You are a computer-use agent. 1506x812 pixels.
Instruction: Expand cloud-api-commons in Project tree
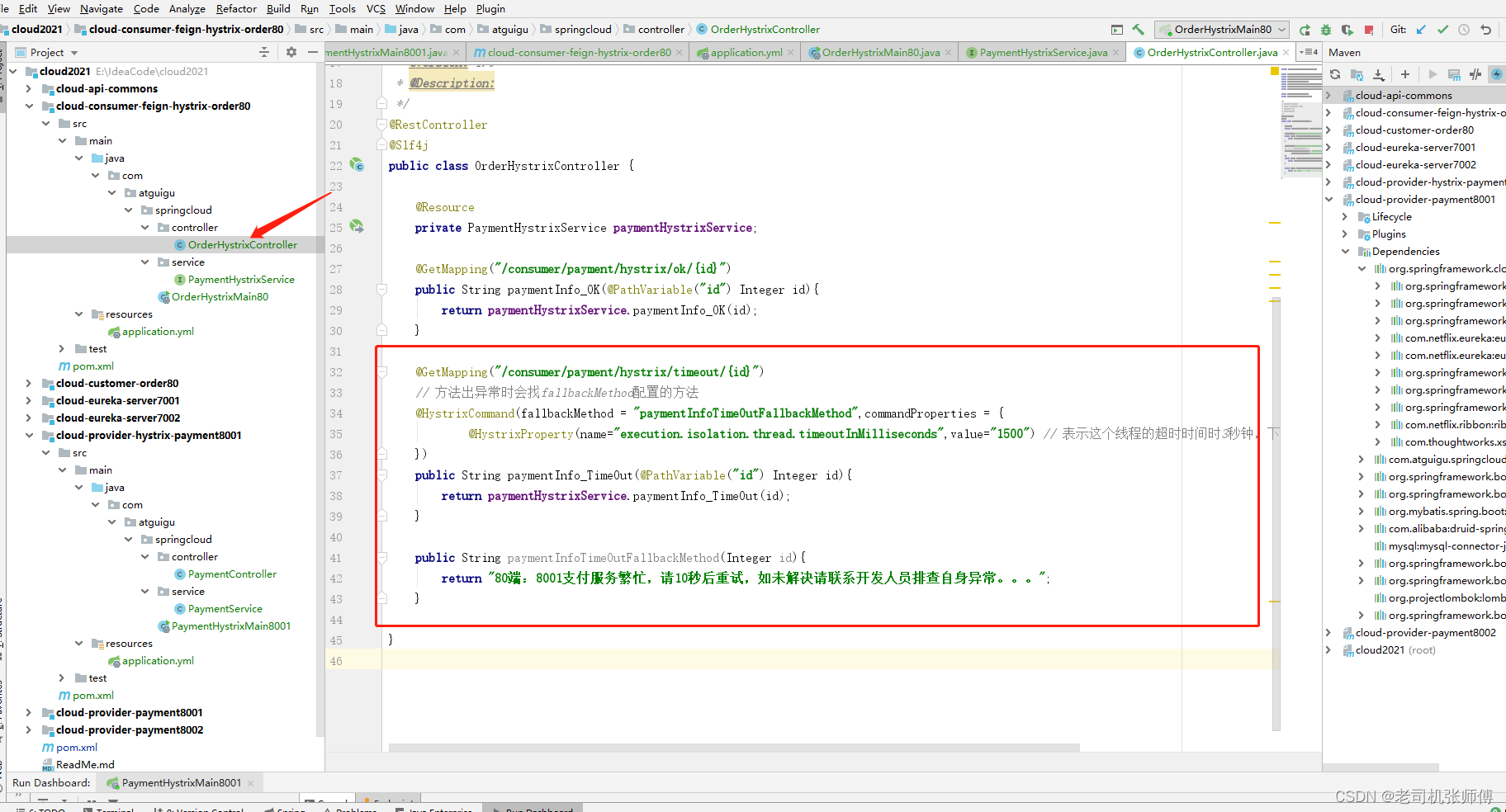pyautogui.click(x=29, y=88)
